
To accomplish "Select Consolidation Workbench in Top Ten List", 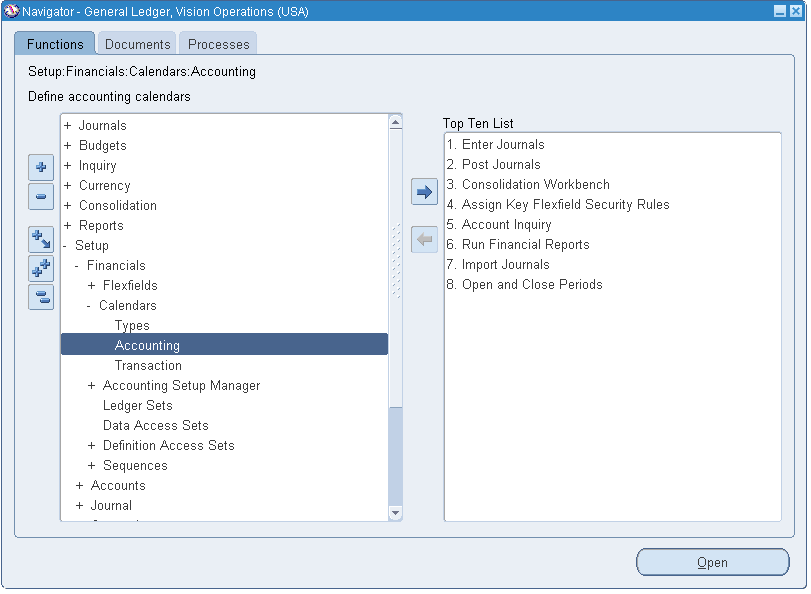I will (528, 185).
